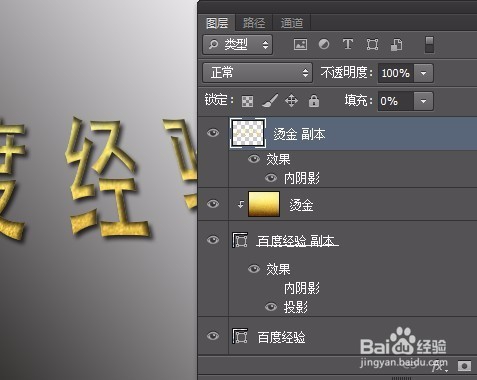
Task: Hide the 百度经验 副本 layer
Action: [x=213, y=240]
